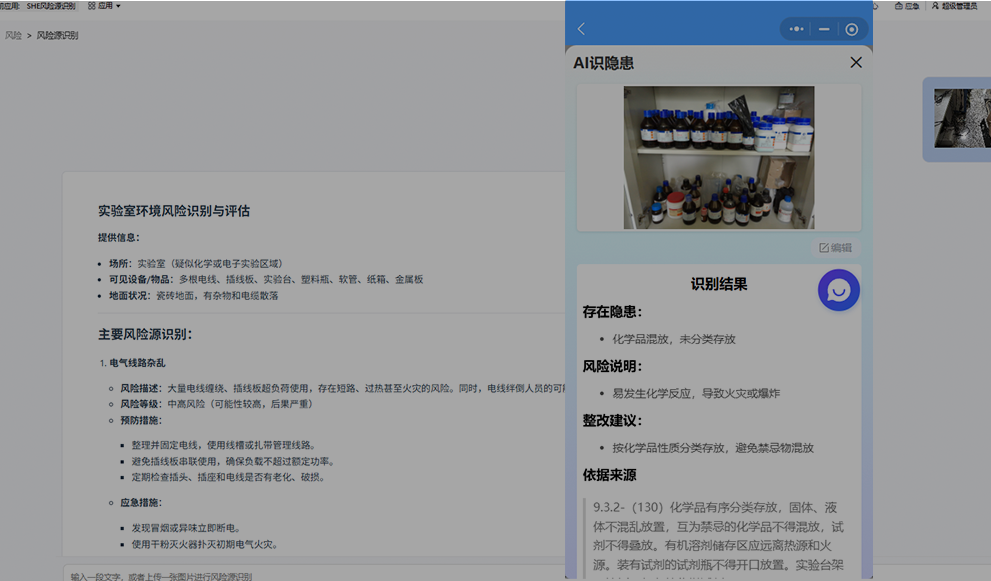
Task: Minimize the mini program with the dash icon
Action: coord(824,29)
